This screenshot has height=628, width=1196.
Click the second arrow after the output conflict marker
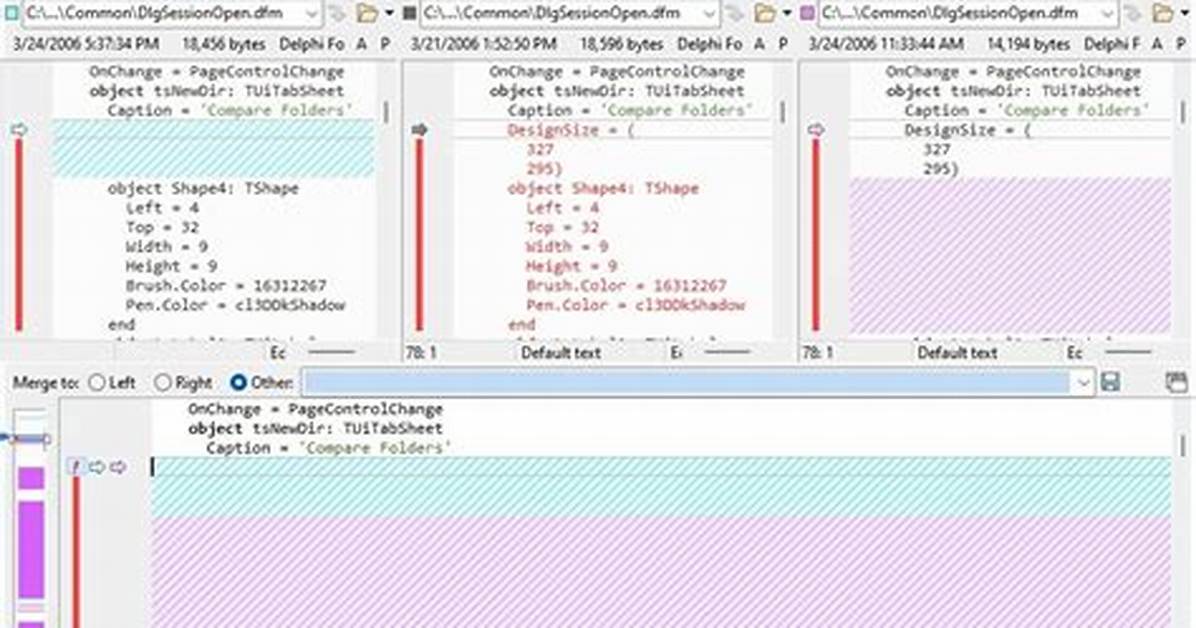point(117,466)
